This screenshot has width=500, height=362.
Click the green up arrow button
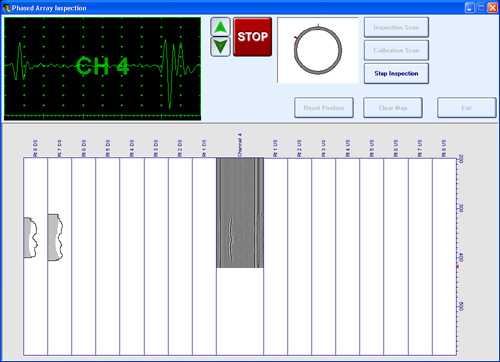click(x=220, y=27)
